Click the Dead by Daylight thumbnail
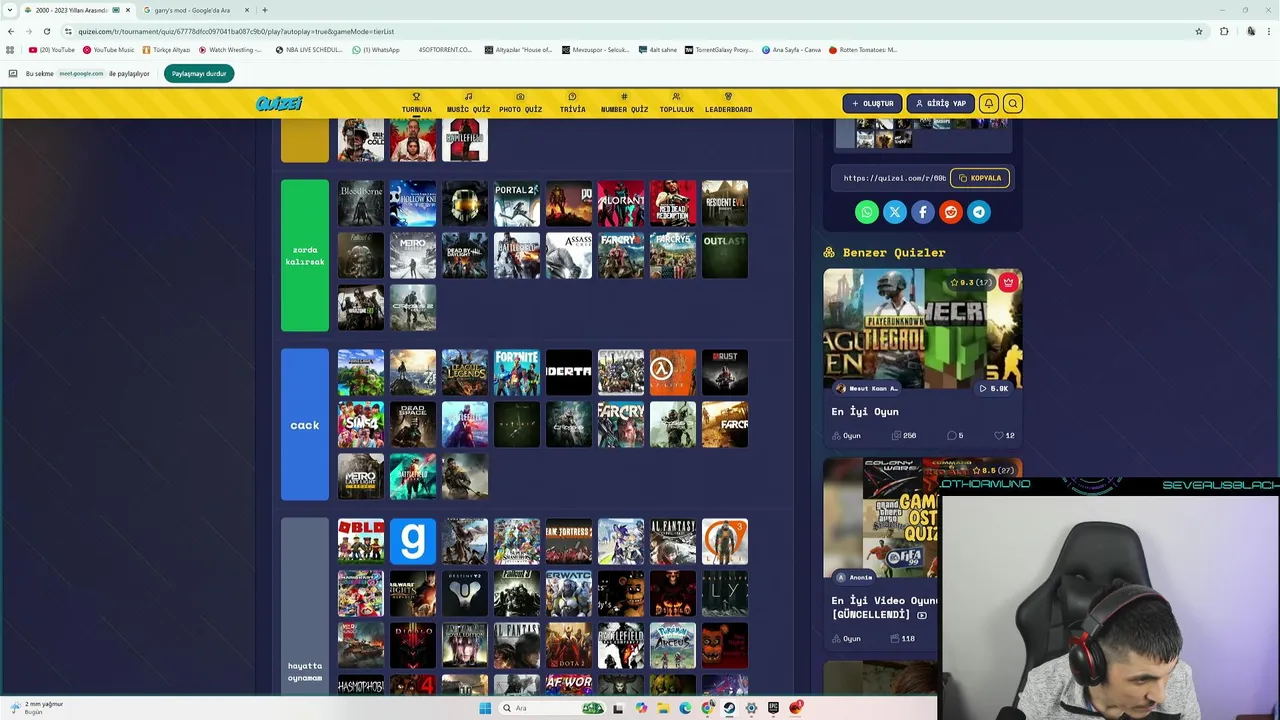The width and height of the screenshot is (1280, 720). click(x=465, y=255)
